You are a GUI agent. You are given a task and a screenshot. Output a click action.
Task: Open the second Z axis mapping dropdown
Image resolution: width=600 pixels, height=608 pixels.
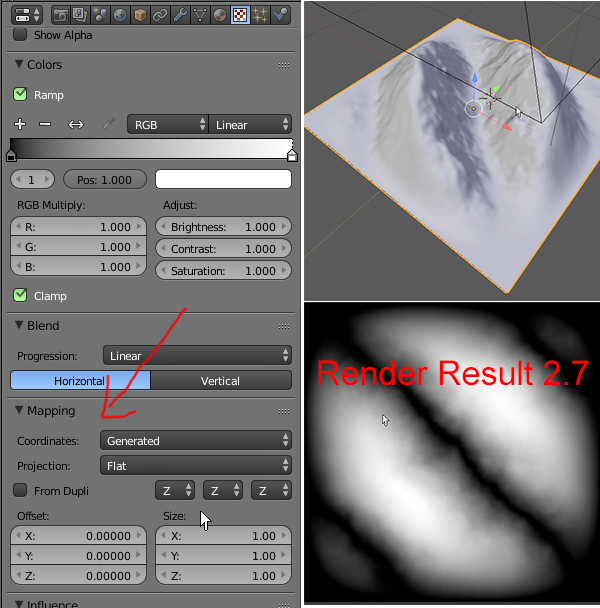point(223,491)
